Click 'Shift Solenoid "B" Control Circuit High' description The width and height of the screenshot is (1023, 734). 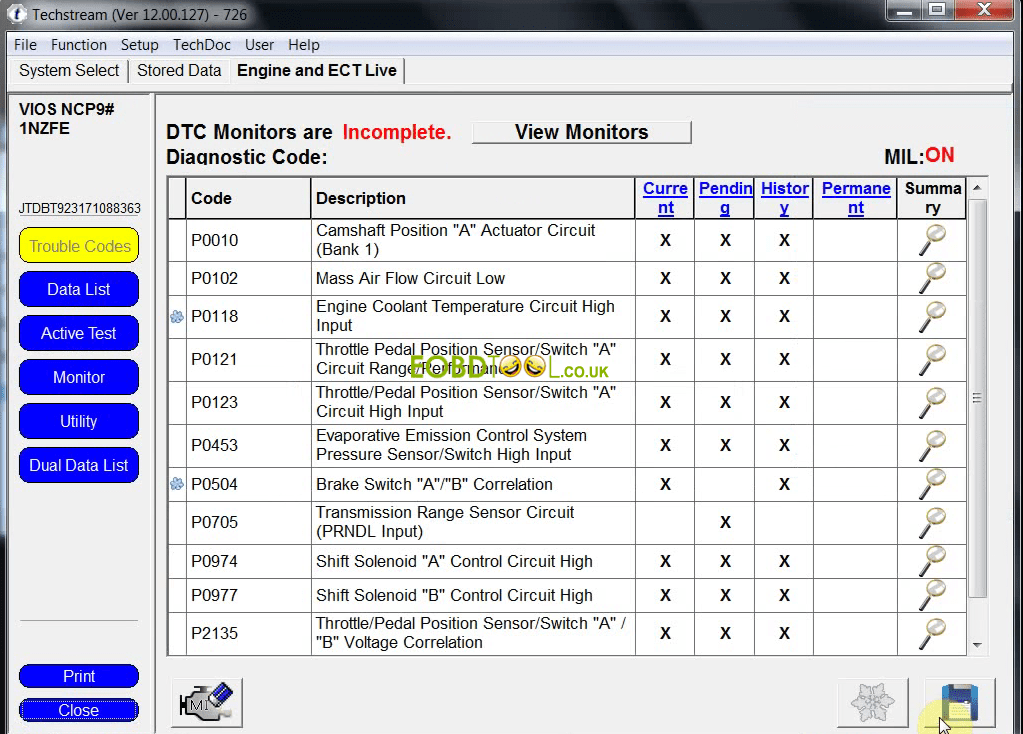click(454, 595)
